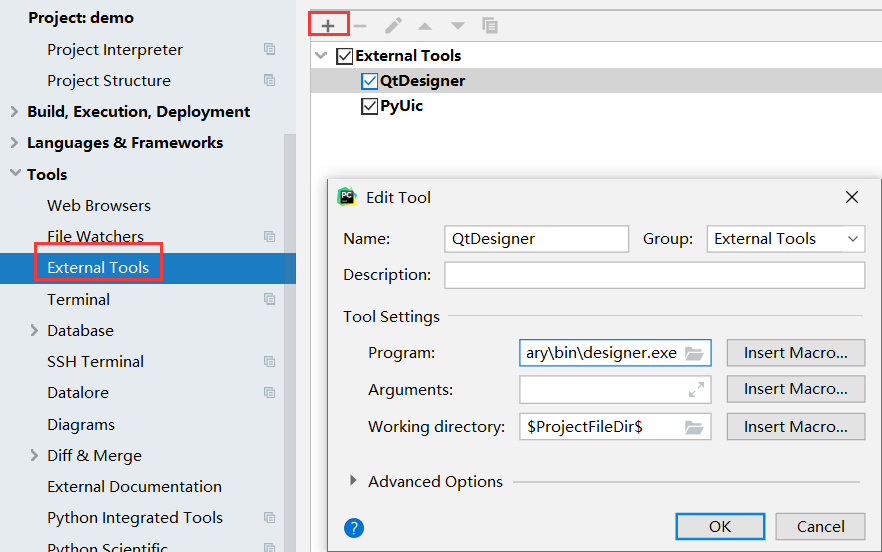The height and width of the screenshot is (552, 882).
Task: Add a new external tool with plus icon
Action: tap(328, 25)
